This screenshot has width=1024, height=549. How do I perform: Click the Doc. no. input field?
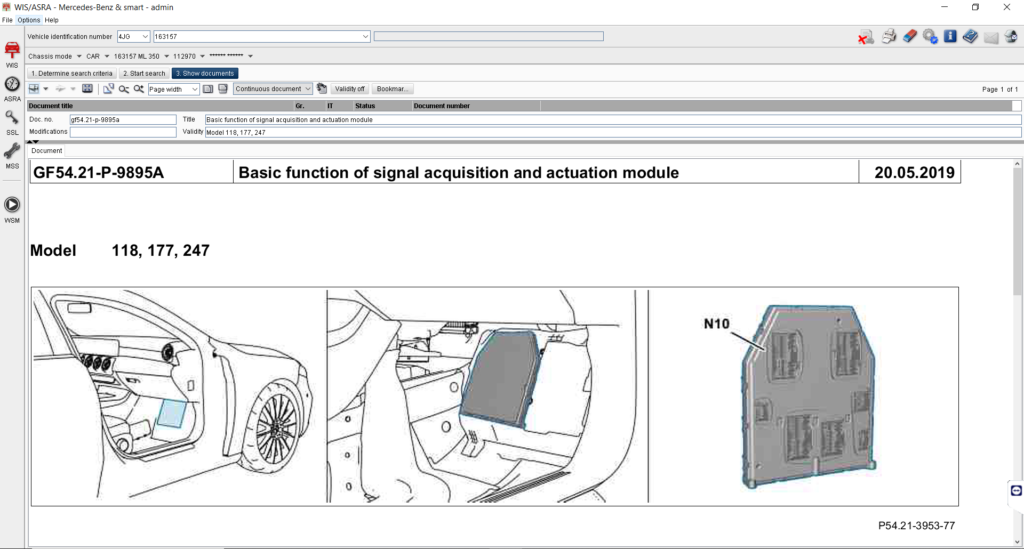[123, 119]
